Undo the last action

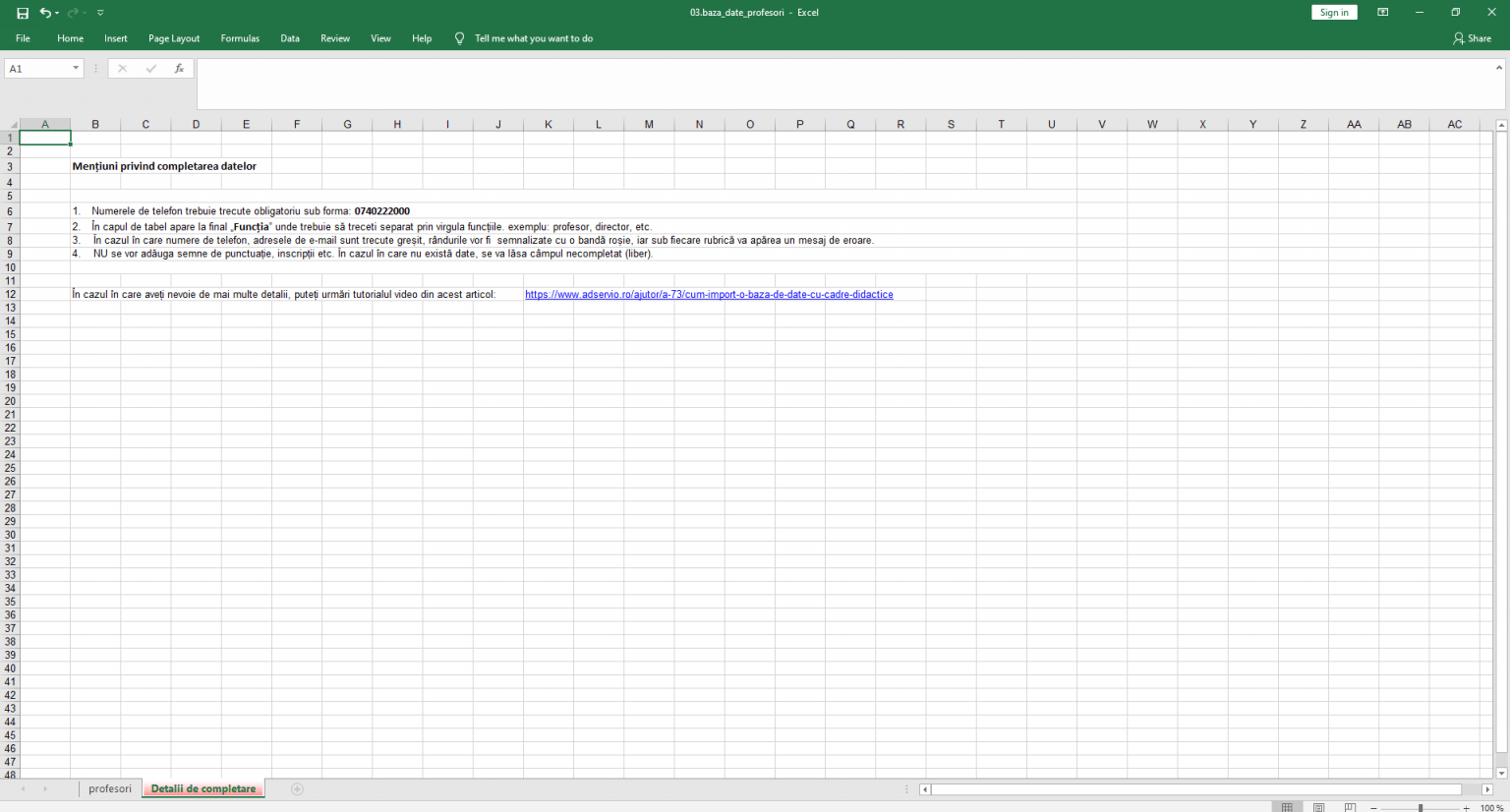46,12
